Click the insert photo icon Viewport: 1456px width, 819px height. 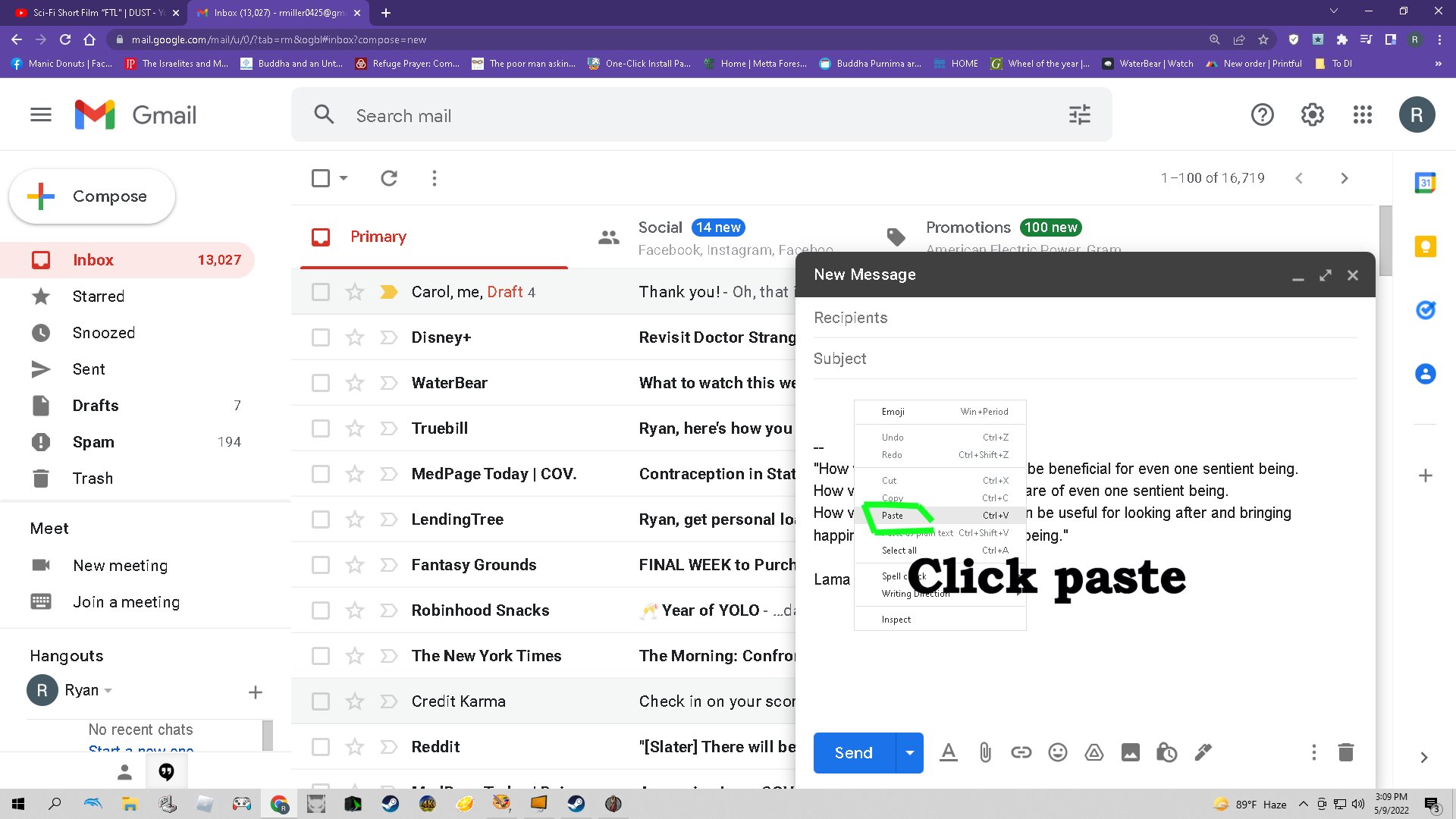[1130, 753]
